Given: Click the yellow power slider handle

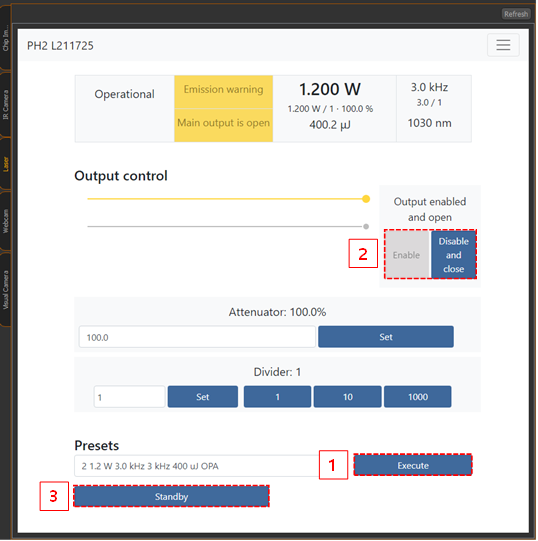Looking at the screenshot, I should click(x=366, y=199).
